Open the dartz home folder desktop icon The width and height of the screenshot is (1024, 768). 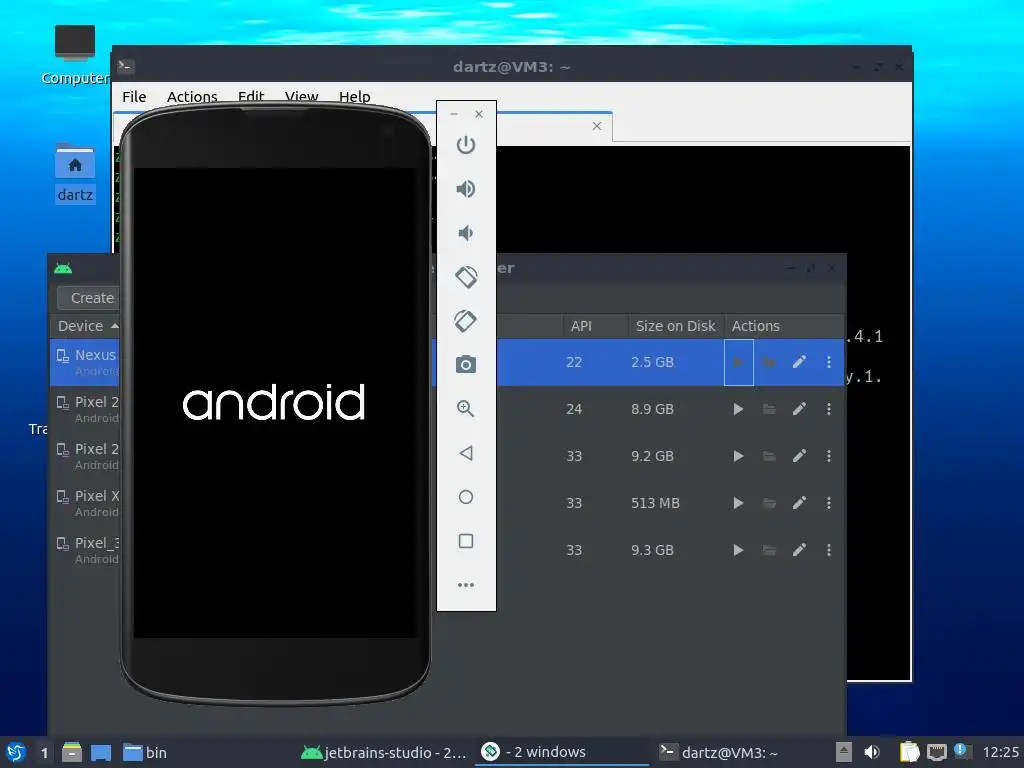point(74,173)
